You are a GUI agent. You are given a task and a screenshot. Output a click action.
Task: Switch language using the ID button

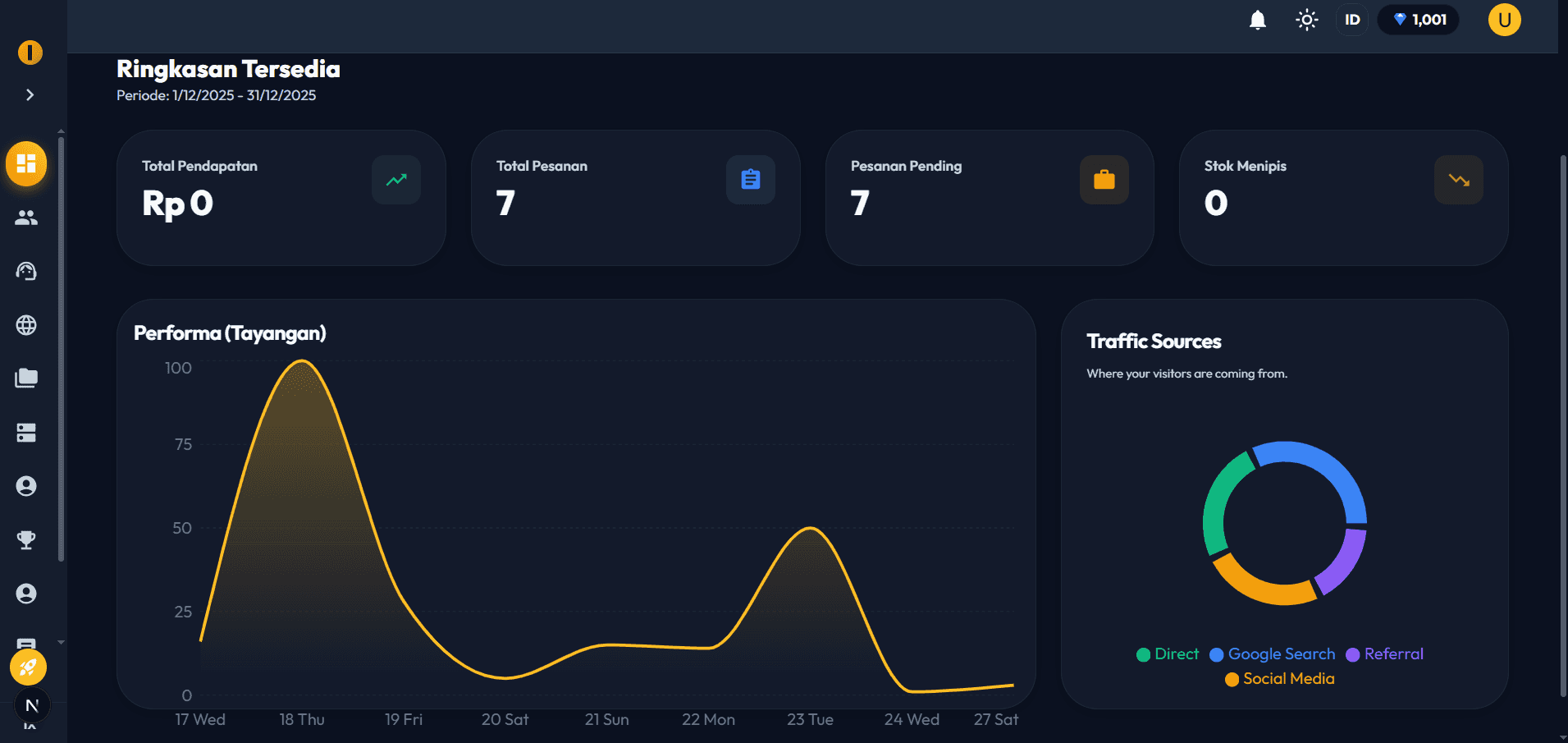(1351, 20)
